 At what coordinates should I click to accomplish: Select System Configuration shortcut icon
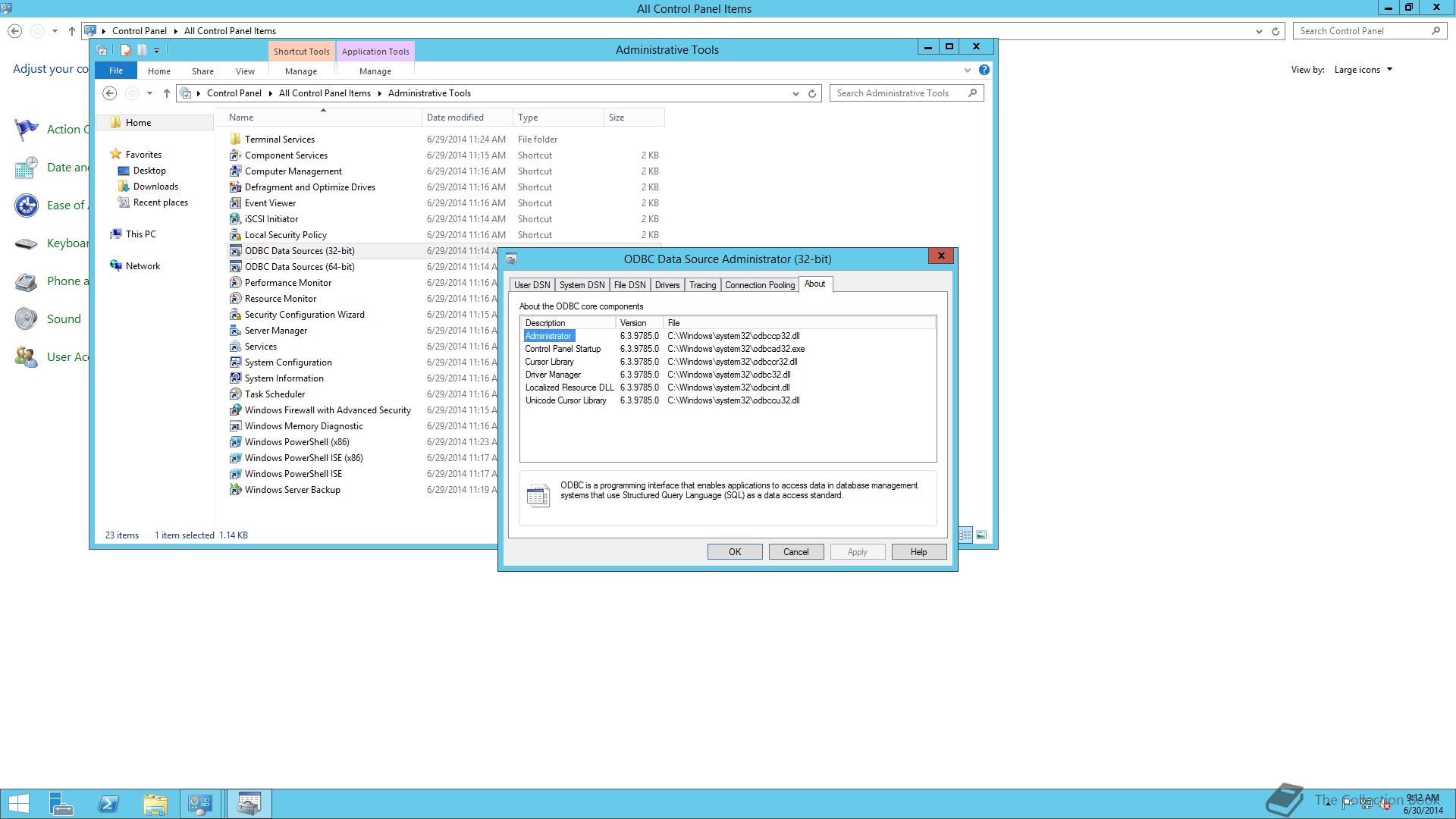(235, 362)
